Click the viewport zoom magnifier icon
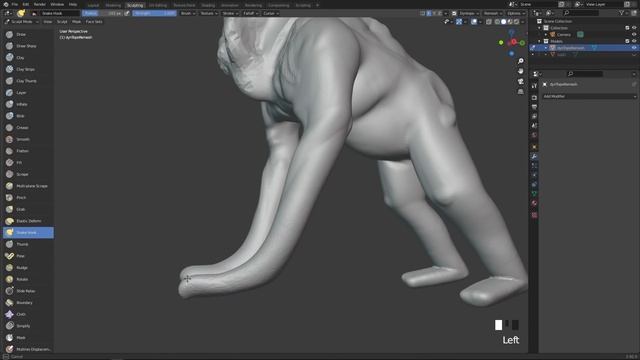The image size is (640, 360). coord(520,61)
